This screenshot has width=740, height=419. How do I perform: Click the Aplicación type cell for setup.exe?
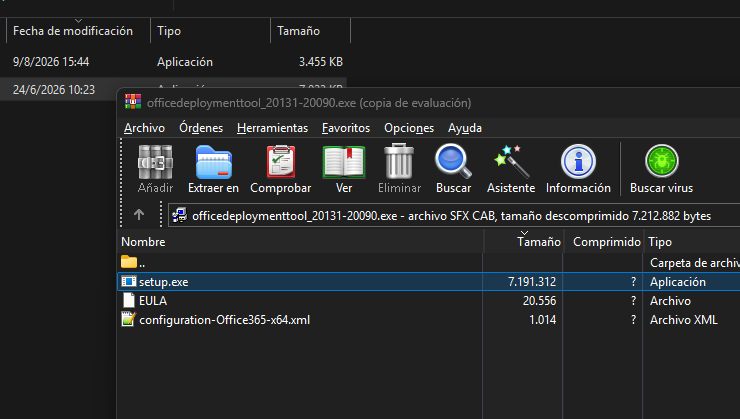point(678,282)
